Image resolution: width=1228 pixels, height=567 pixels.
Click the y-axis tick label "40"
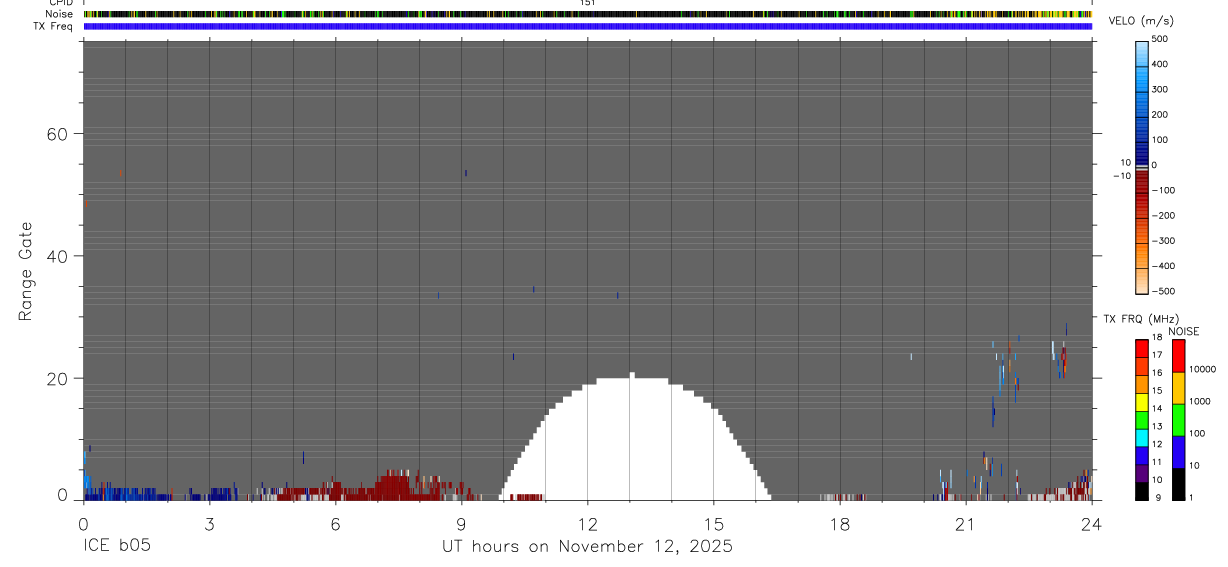pyautogui.click(x=59, y=256)
